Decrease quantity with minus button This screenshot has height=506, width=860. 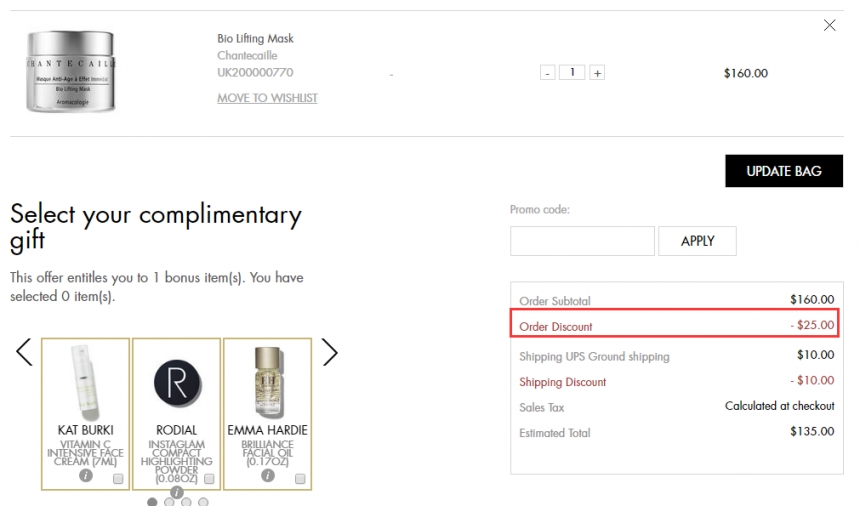[547, 73]
